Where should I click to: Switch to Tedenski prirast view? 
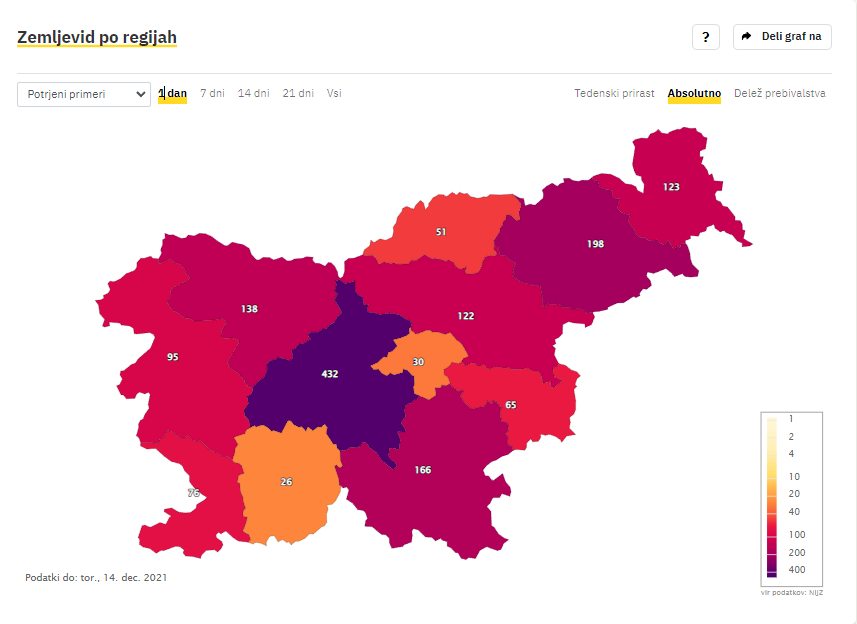click(x=614, y=93)
